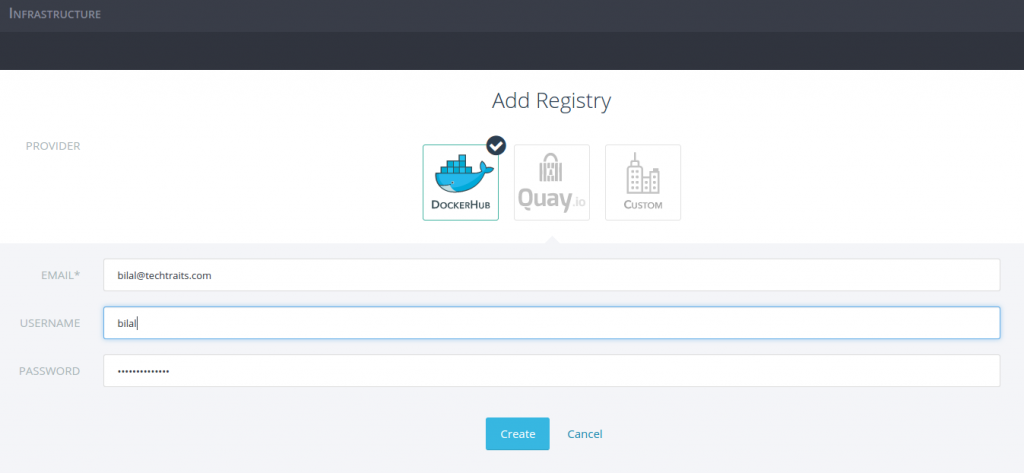The image size is (1024, 473).
Task: Click the Add Registry heading
Action: 551,101
